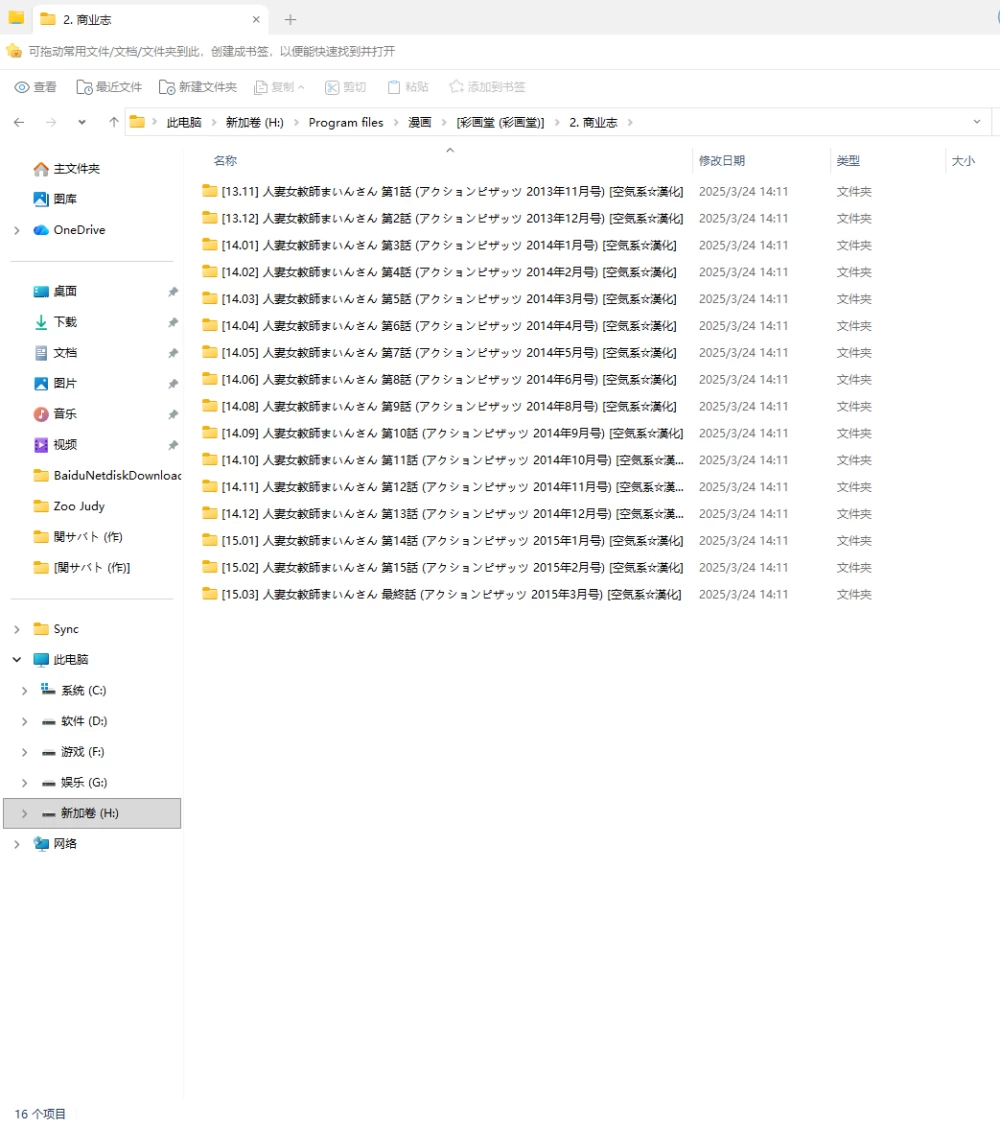Viewport: 1000px width, 1128px height.
Task: Sort by the 类型 column header
Action: pyautogui.click(x=848, y=160)
